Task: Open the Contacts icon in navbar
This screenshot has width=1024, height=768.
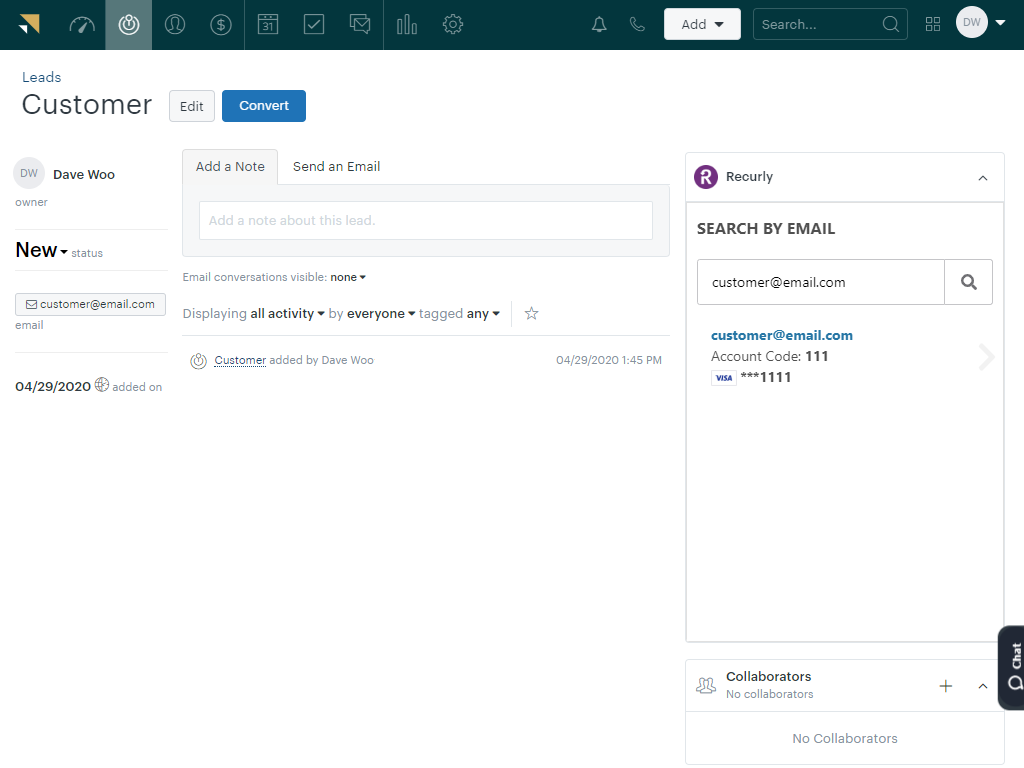Action: tap(175, 25)
